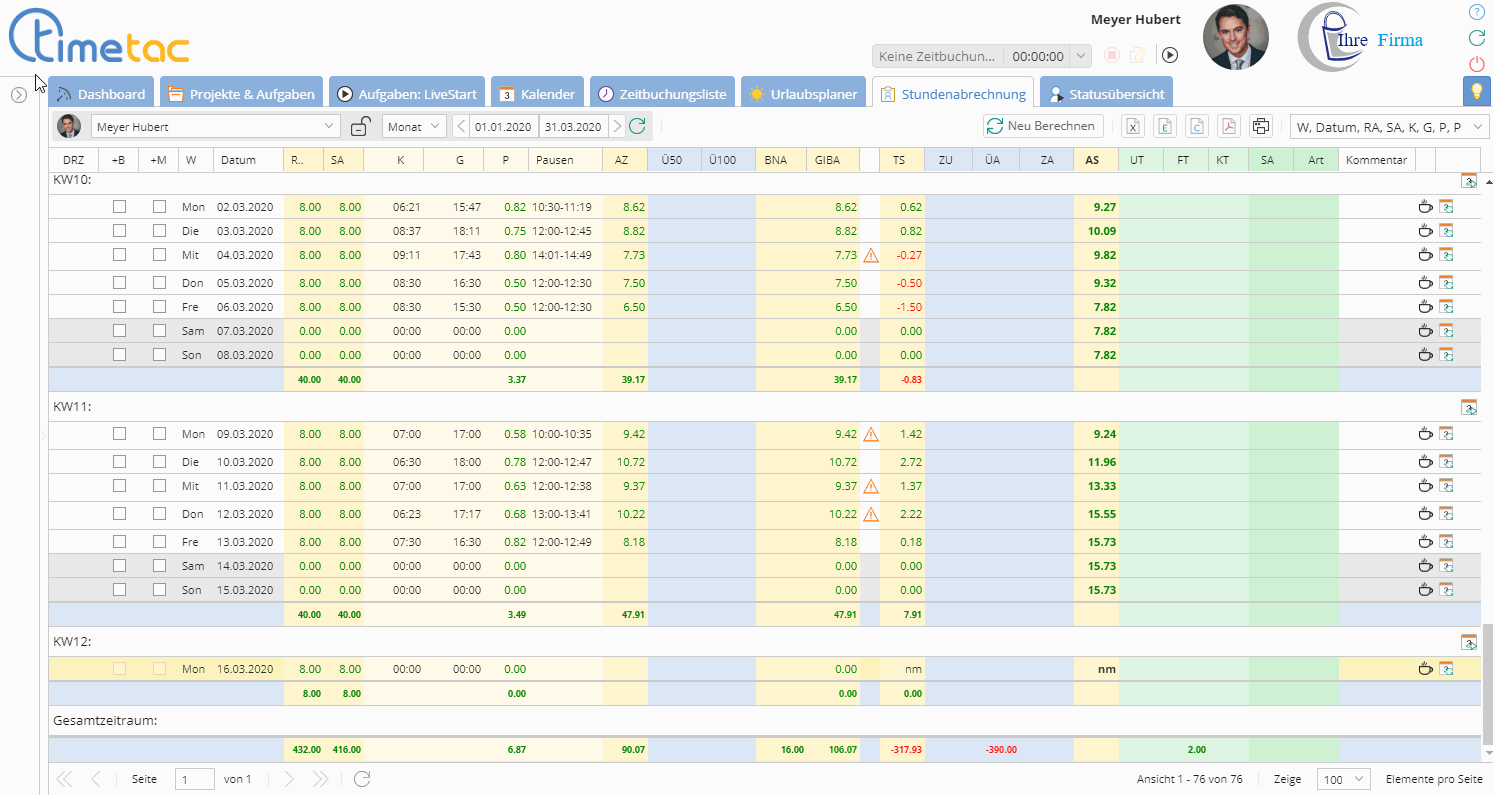The image size is (1493, 795).
Task: Open the yellow lightbulb tips icon
Action: (1476, 91)
